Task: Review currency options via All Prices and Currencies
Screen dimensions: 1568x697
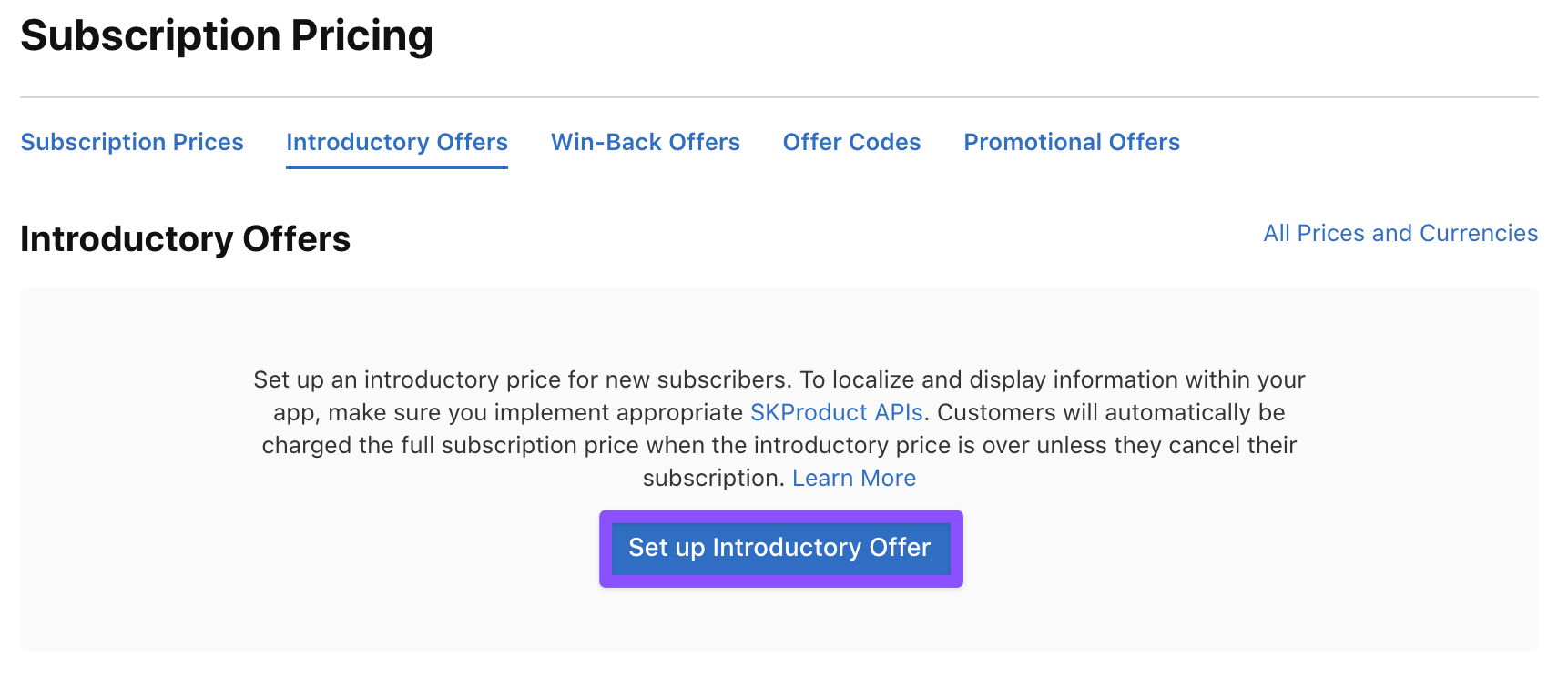Action: 1400,233
